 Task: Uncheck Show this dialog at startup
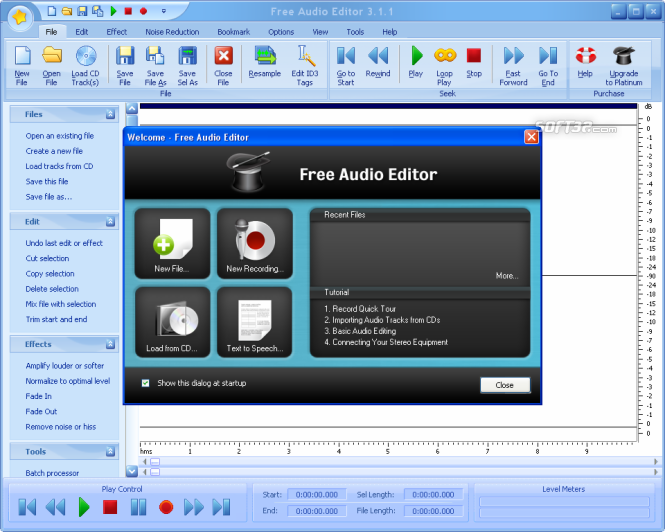click(x=145, y=383)
